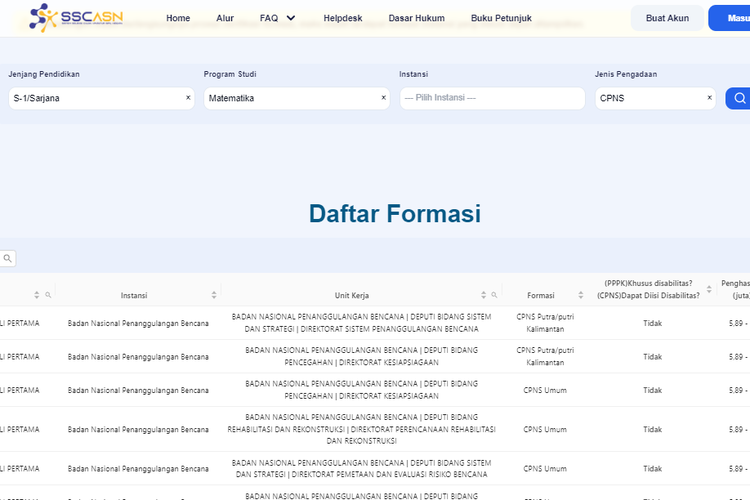Open the Dasar Hukum page
Image resolution: width=750 pixels, height=500 pixels.
click(x=416, y=18)
